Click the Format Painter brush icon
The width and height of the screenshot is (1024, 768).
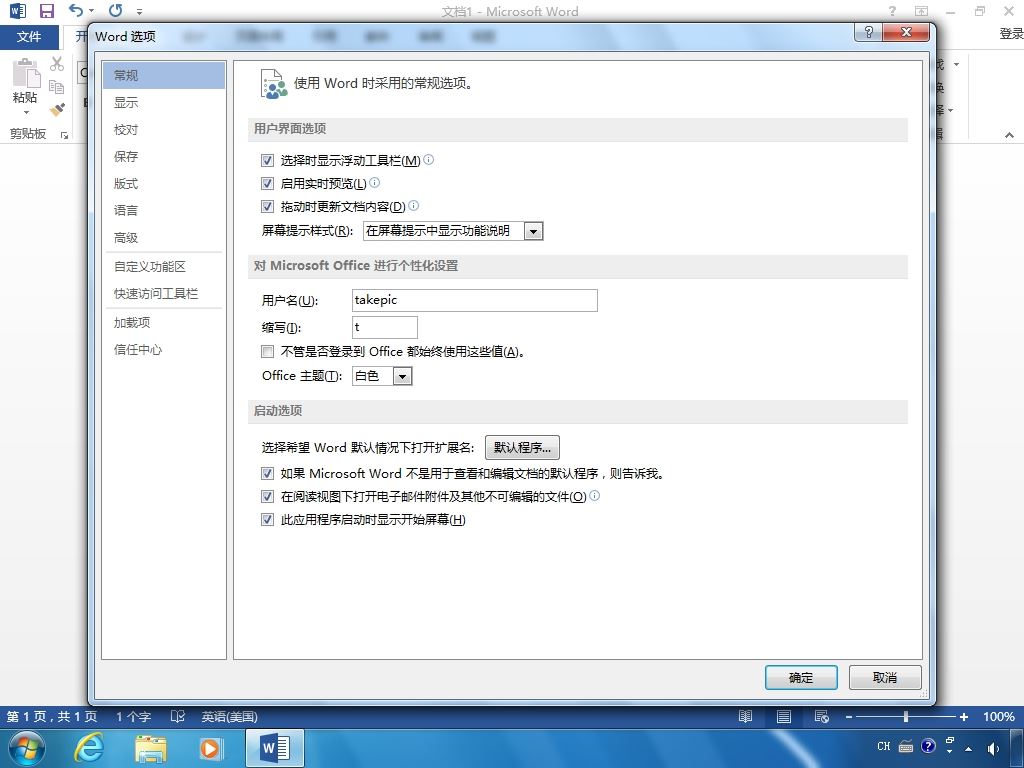coord(57,108)
